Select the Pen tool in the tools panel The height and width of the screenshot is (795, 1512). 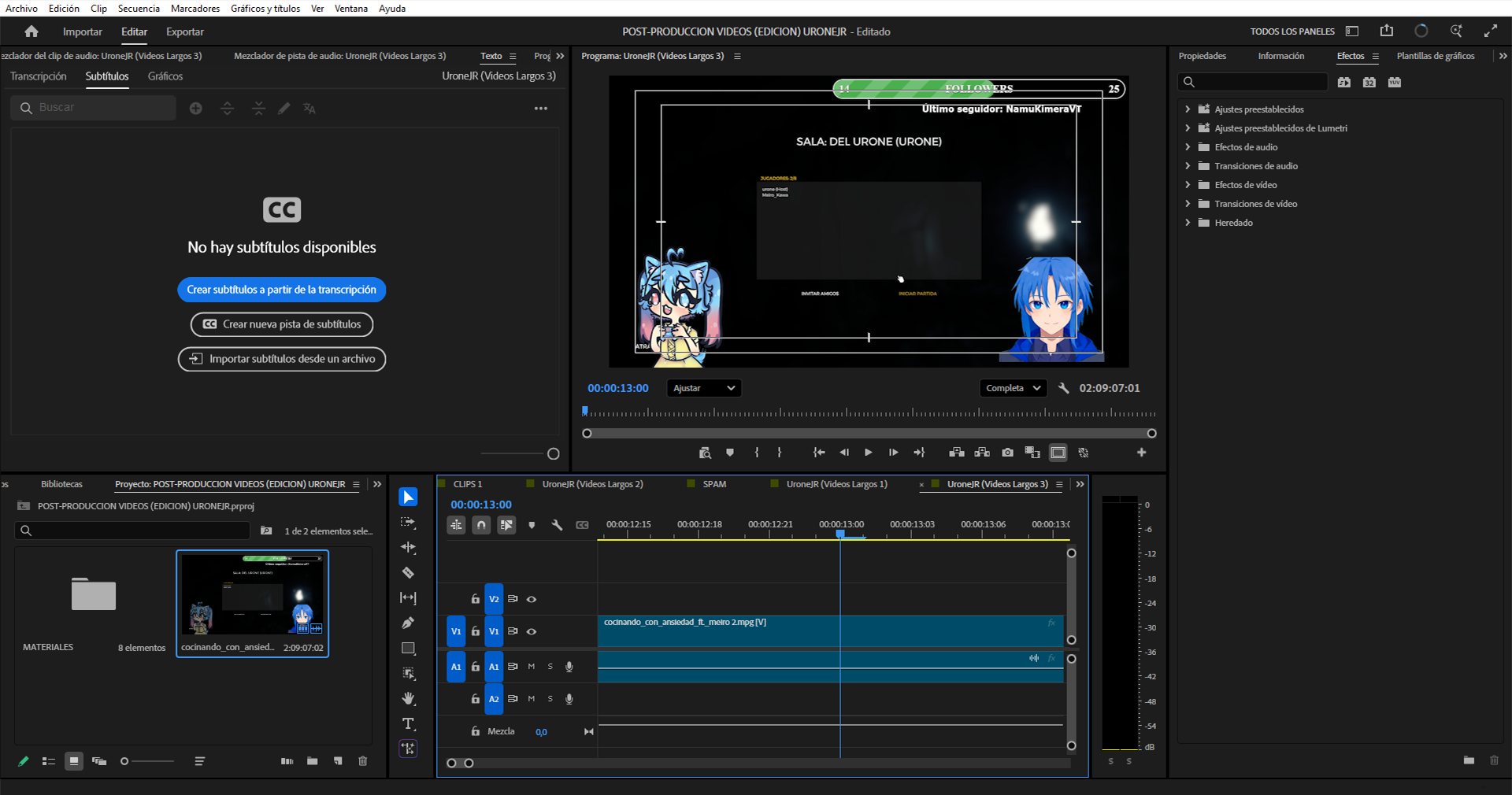tap(408, 623)
